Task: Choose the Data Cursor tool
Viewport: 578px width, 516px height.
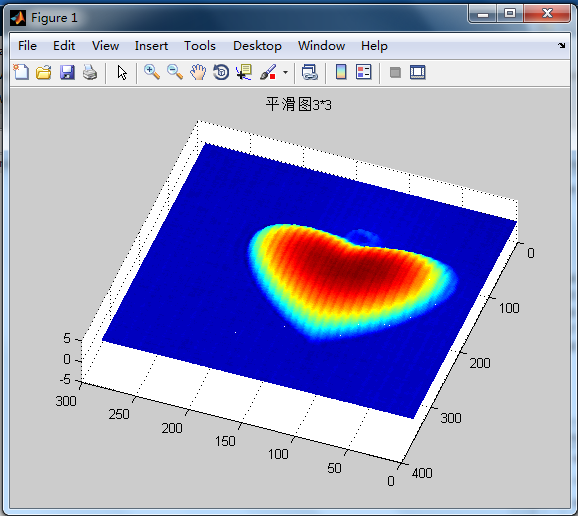Action: (x=244, y=72)
